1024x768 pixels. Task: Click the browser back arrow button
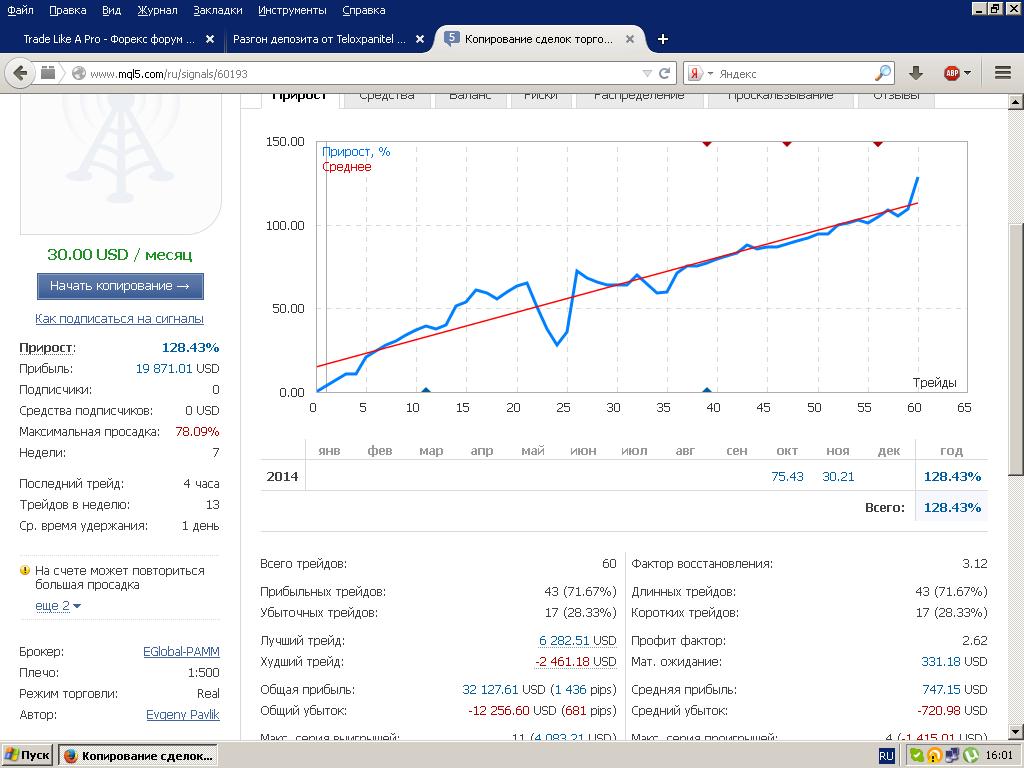[x=20, y=73]
